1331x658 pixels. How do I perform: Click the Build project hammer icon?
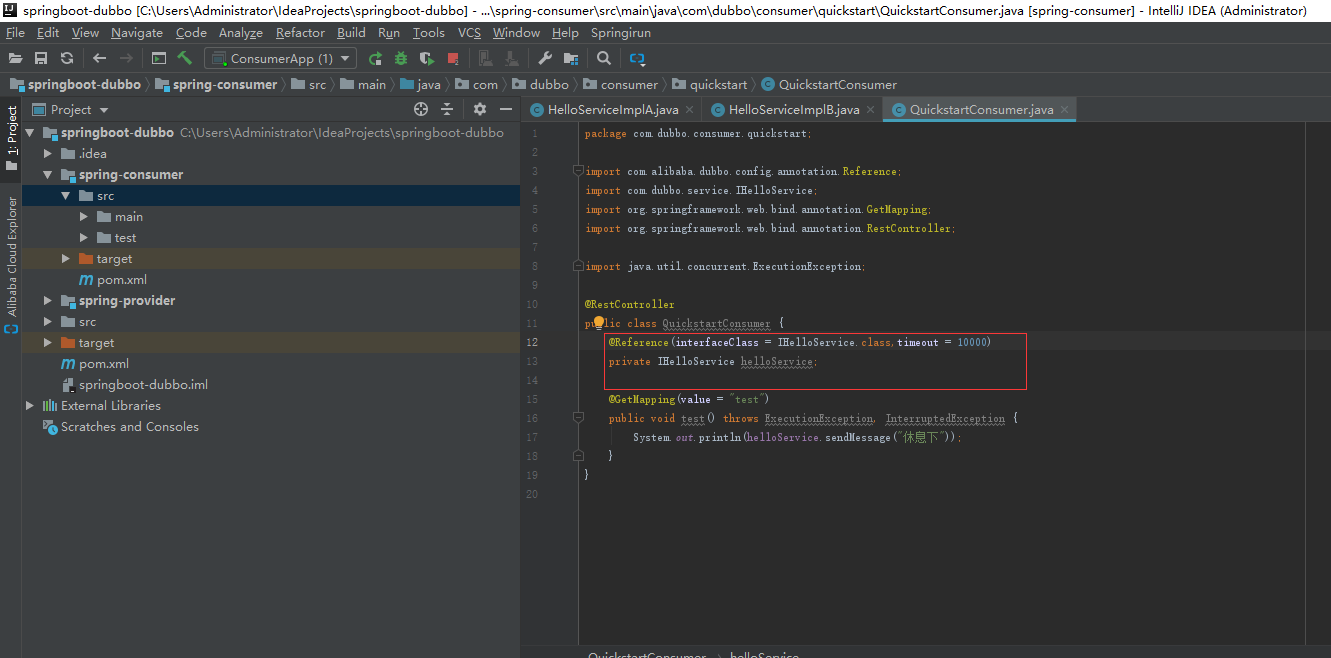pyautogui.click(x=185, y=59)
